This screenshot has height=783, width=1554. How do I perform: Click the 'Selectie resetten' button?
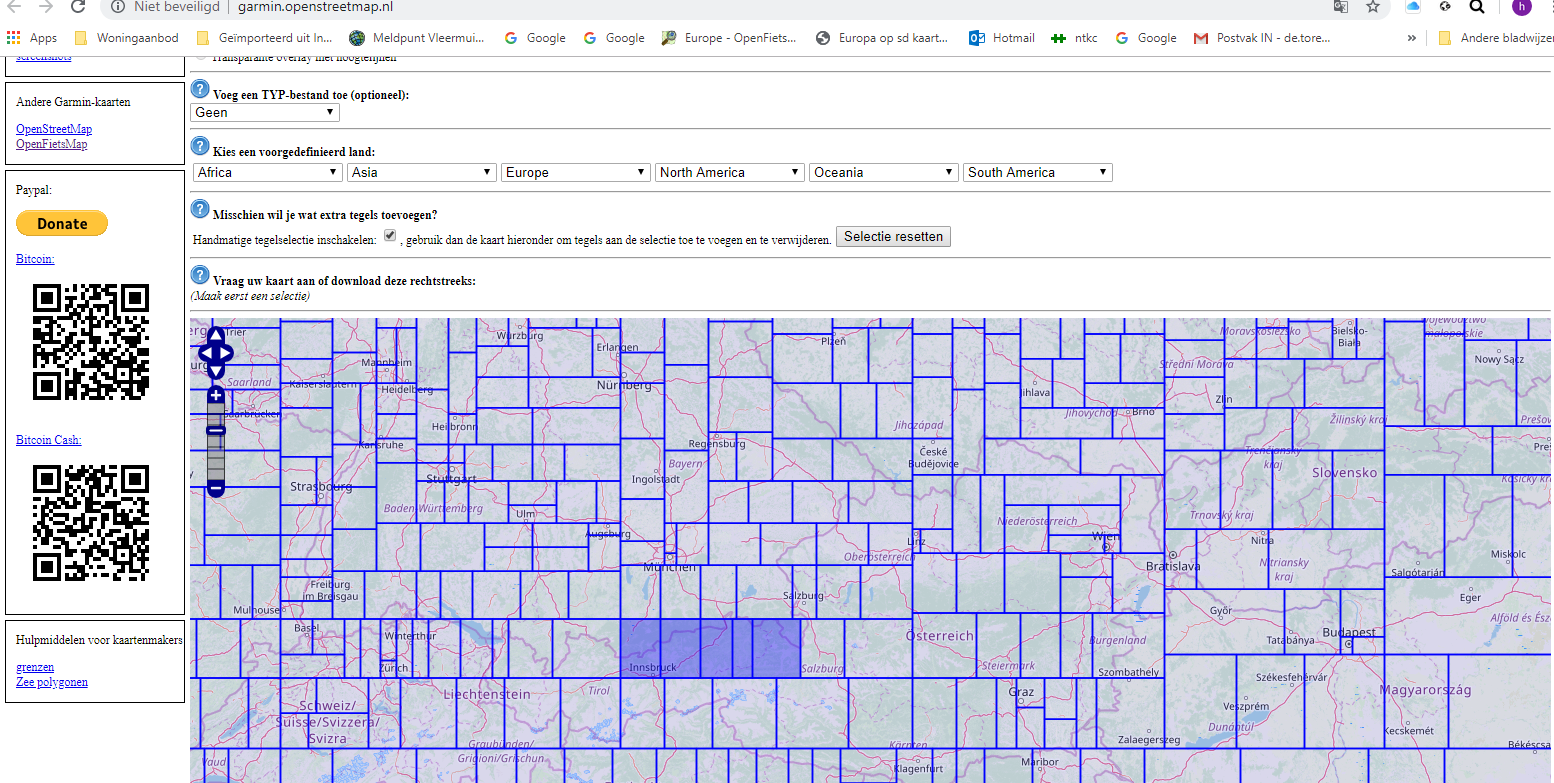[893, 237]
